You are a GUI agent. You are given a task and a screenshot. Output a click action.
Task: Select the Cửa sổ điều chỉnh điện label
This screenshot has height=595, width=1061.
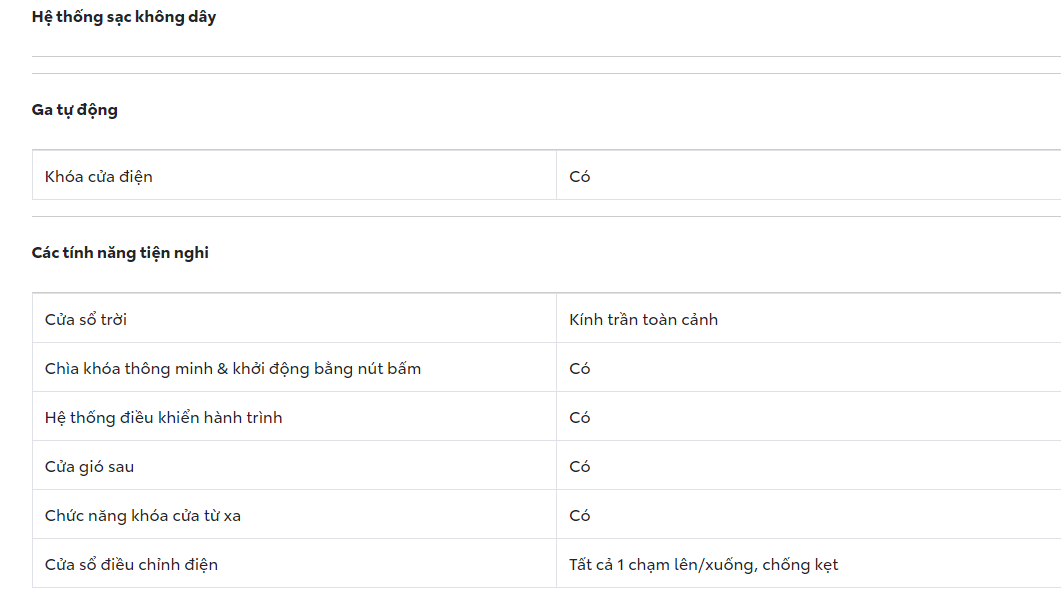[131, 565]
